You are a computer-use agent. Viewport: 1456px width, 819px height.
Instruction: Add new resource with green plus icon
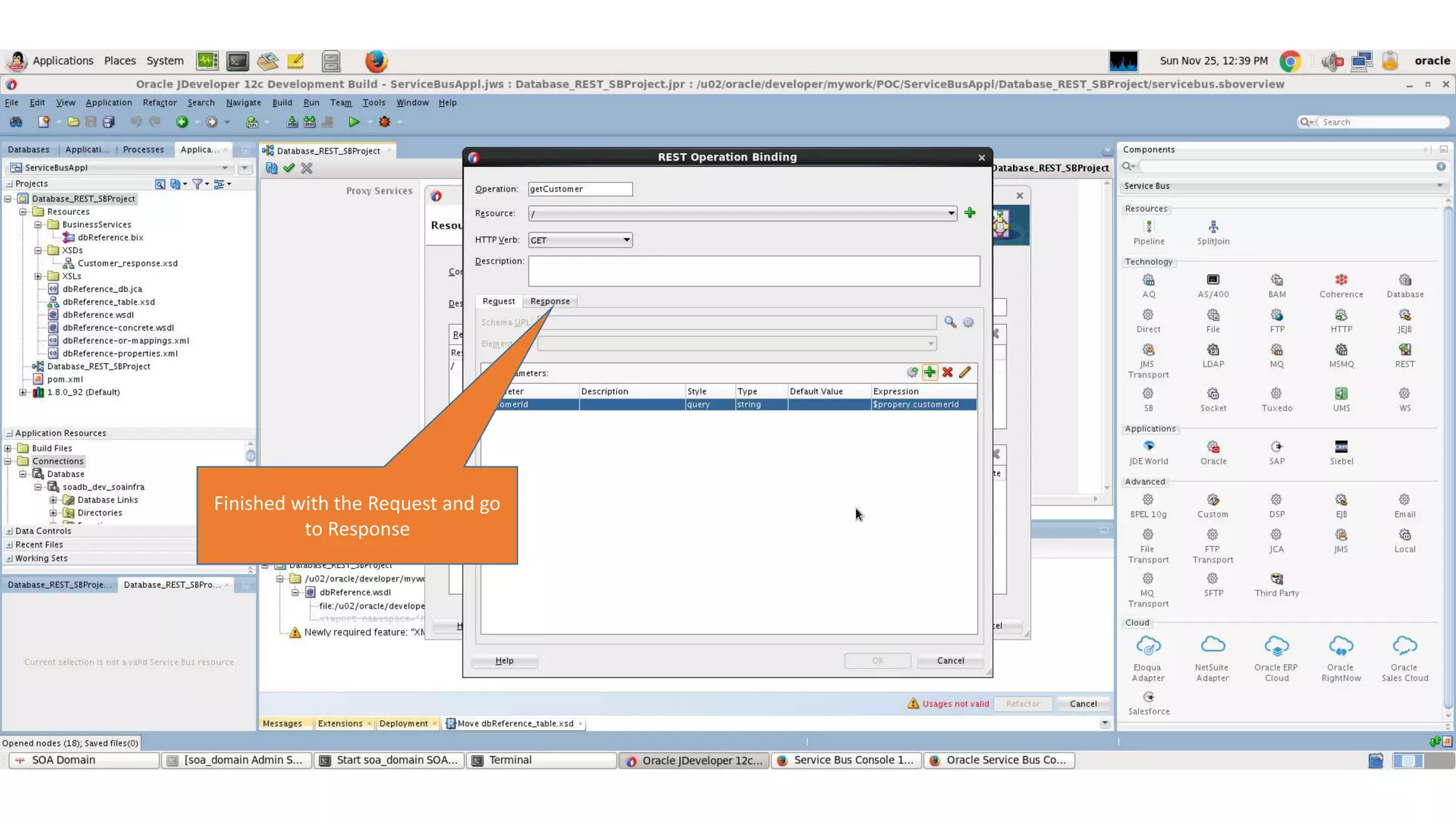(970, 213)
